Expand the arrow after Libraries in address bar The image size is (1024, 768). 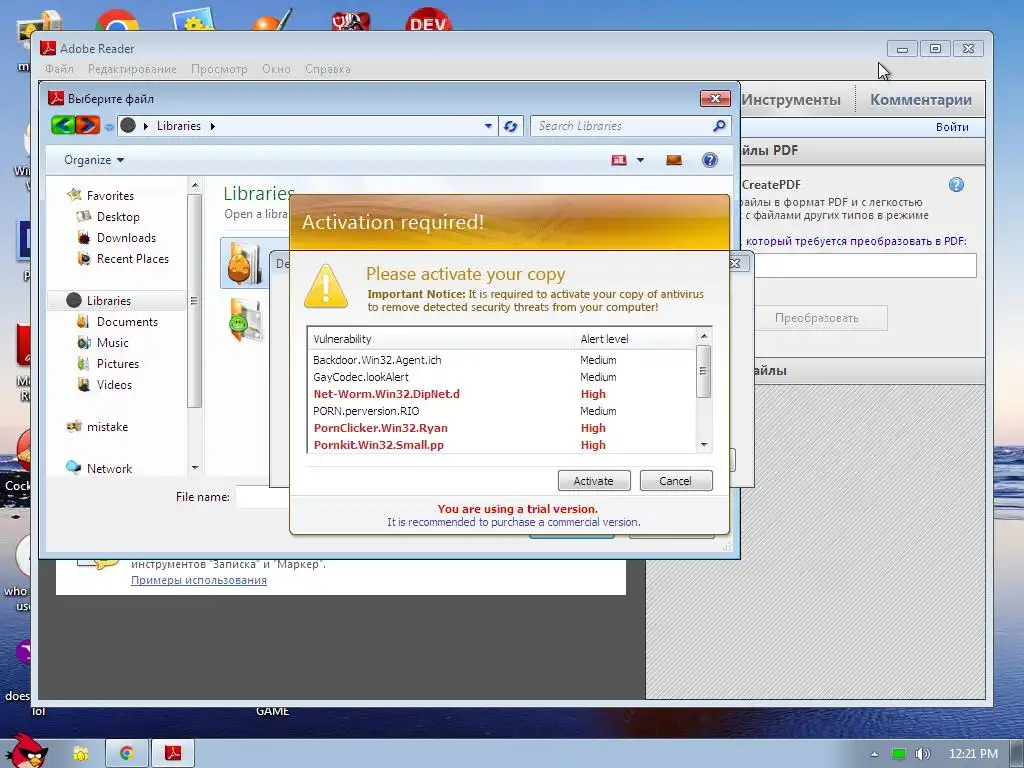pyautogui.click(x=213, y=126)
